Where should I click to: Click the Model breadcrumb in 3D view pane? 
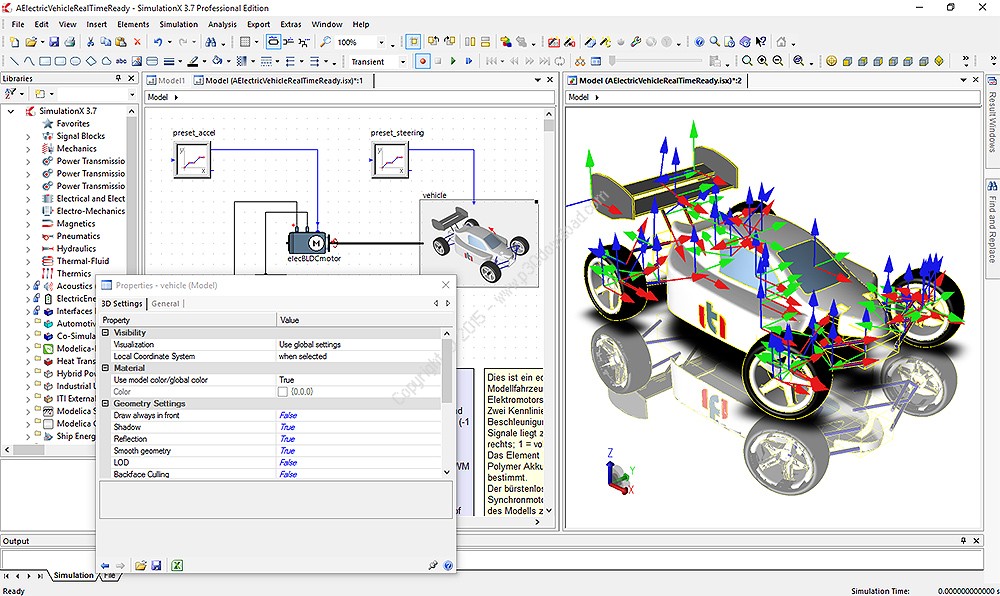pyautogui.click(x=578, y=98)
